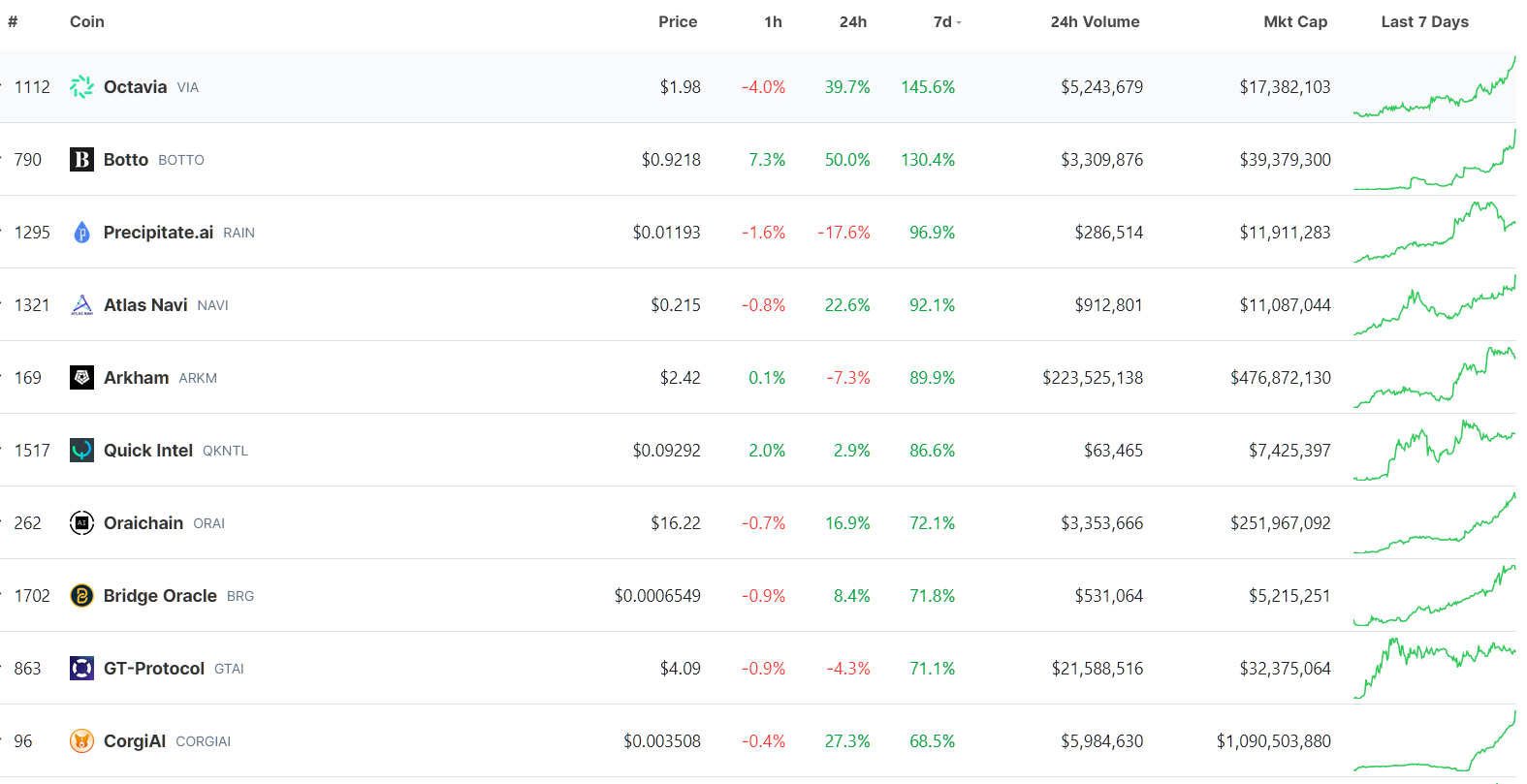This screenshot has width=1527, height=784.
Task: Sort by the 24h column header
Action: click(x=853, y=22)
